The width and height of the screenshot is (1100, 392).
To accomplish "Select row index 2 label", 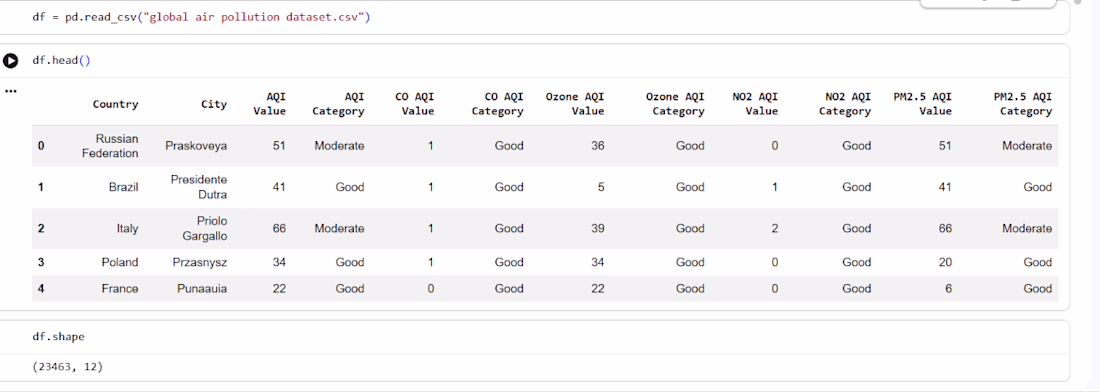I will [x=41, y=229].
